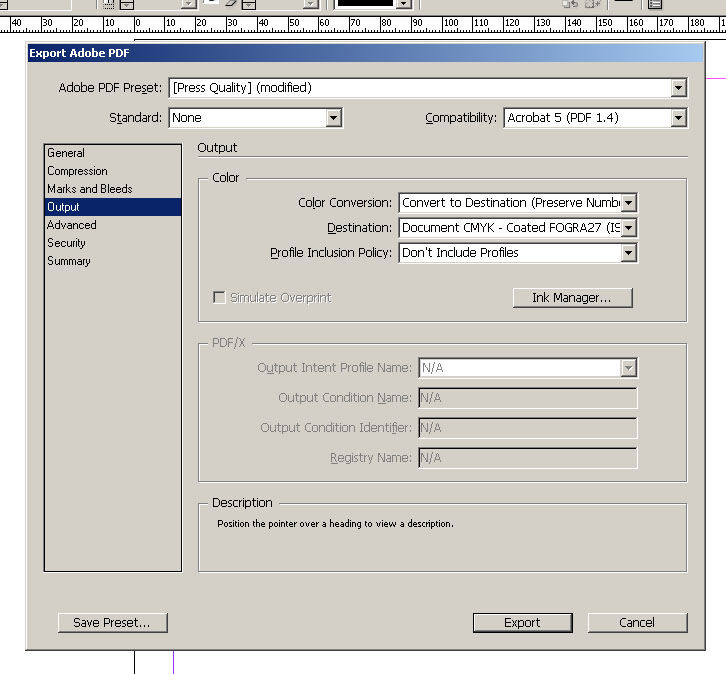Expand the Color Conversion dropdown
The height and width of the screenshot is (674, 726).
(x=518, y=203)
